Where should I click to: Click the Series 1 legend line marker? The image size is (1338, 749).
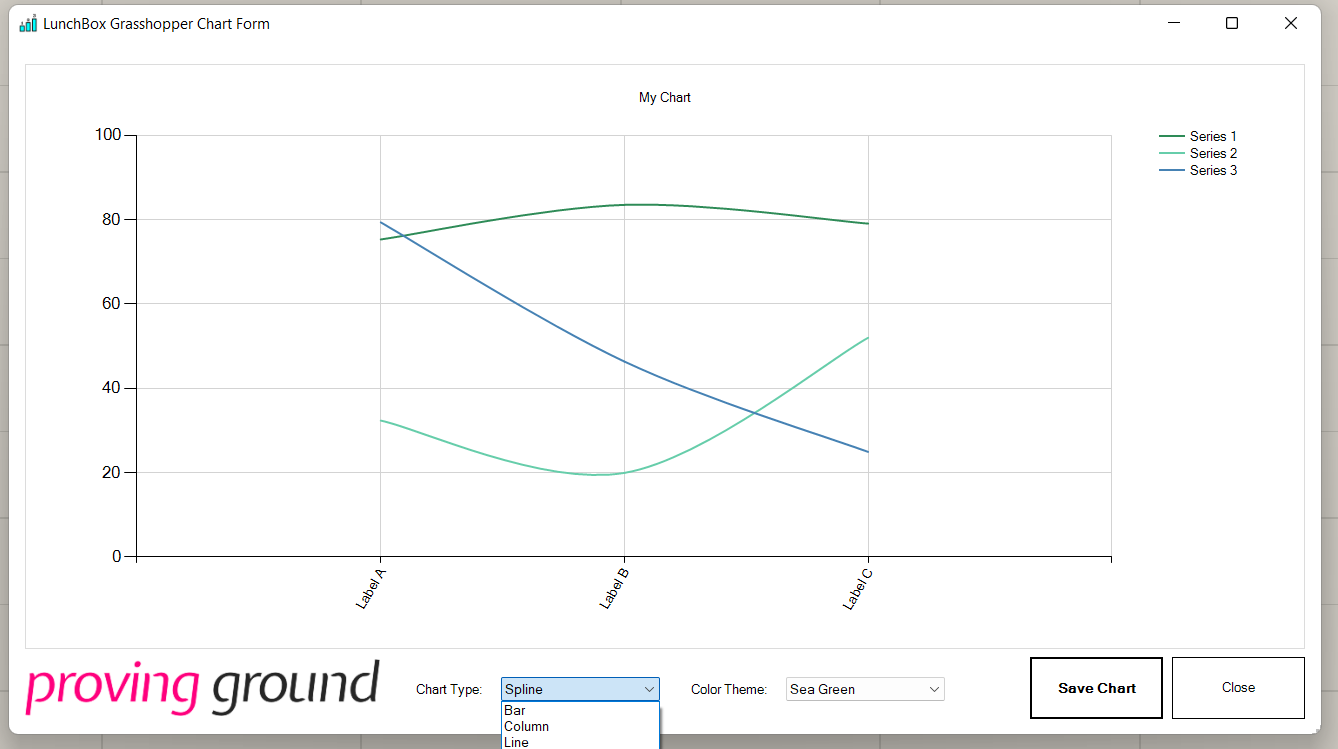[1172, 136]
